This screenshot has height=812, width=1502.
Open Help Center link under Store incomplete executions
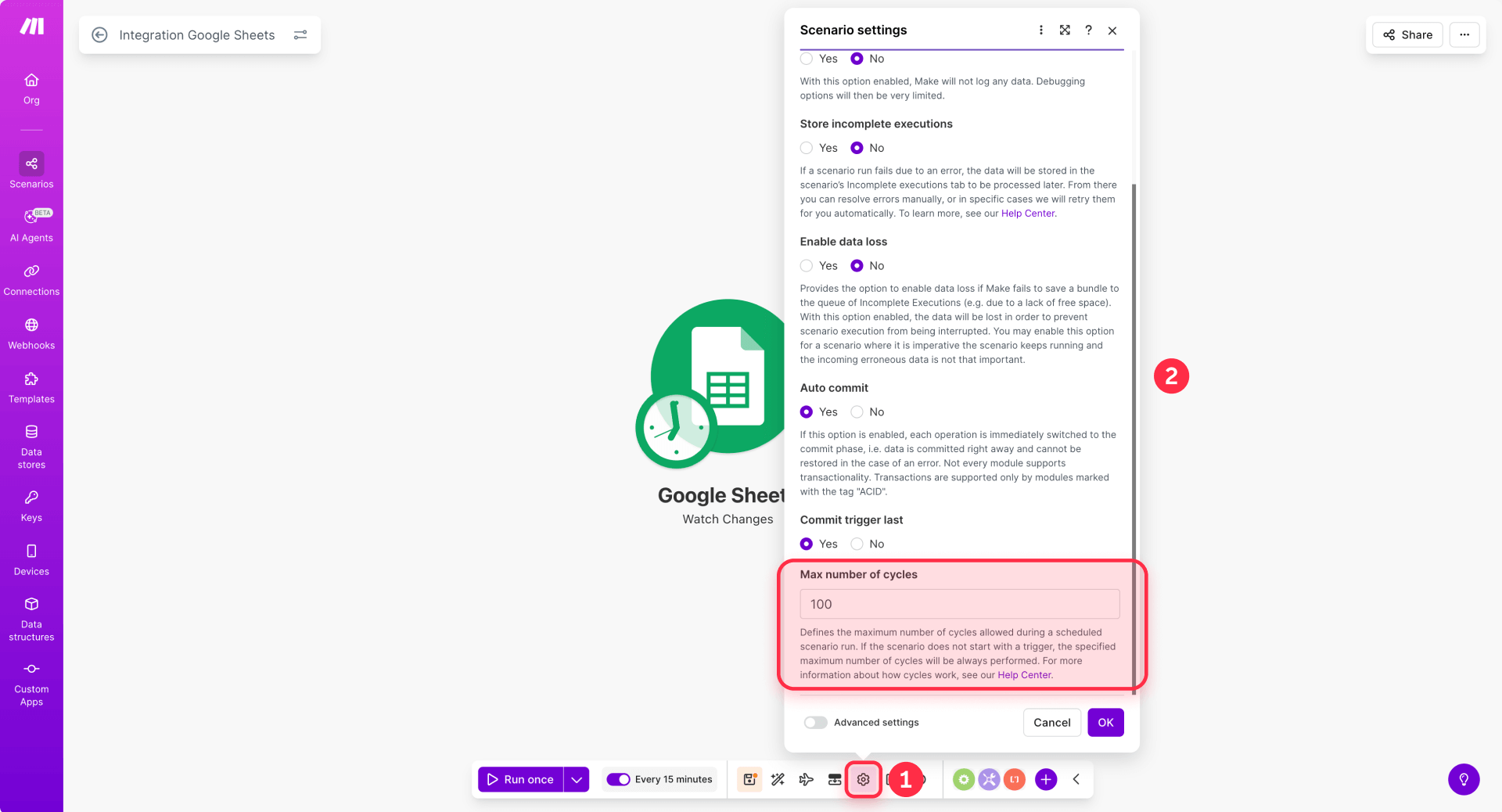1028,214
